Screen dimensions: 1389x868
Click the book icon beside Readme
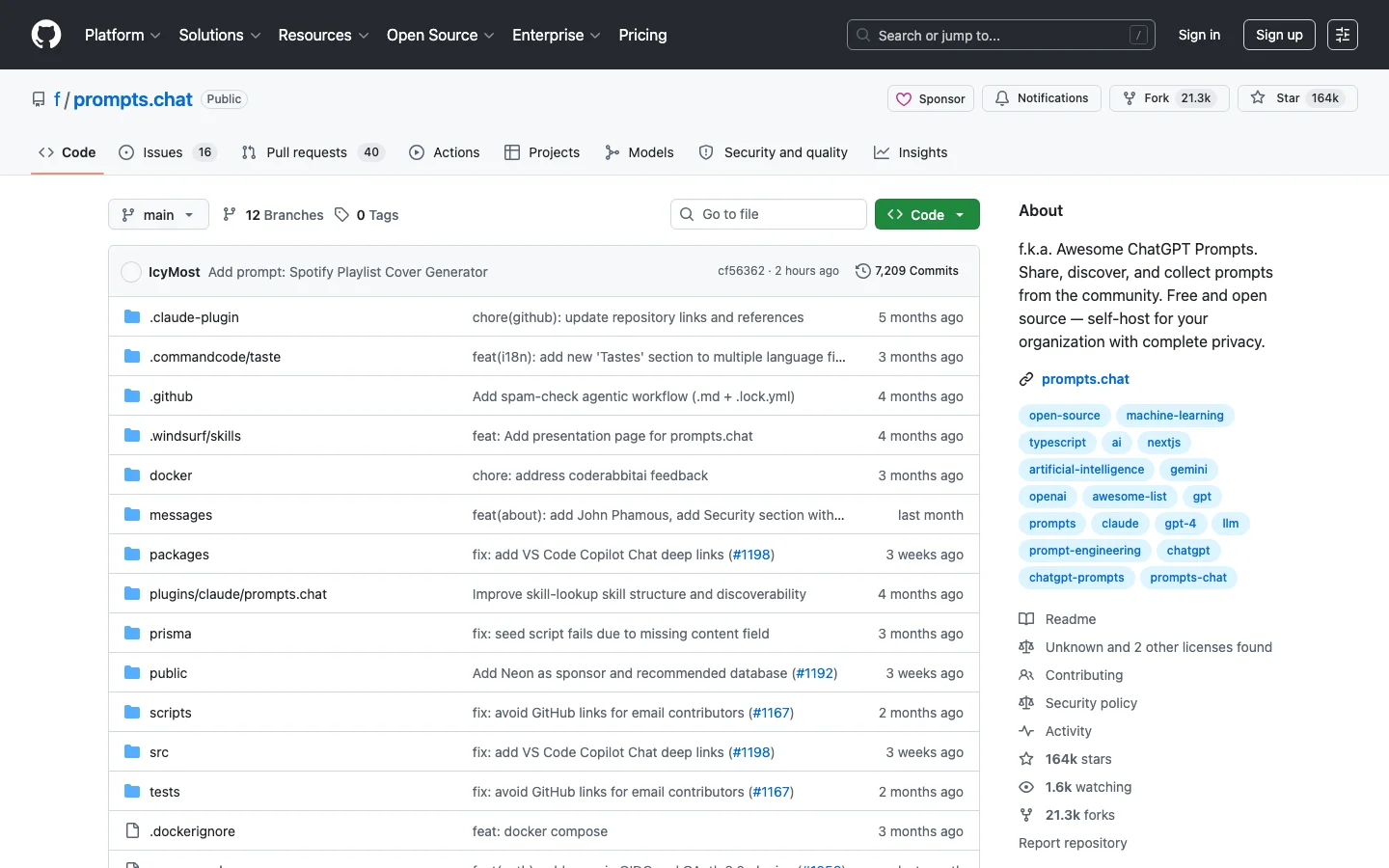pos(1026,619)
